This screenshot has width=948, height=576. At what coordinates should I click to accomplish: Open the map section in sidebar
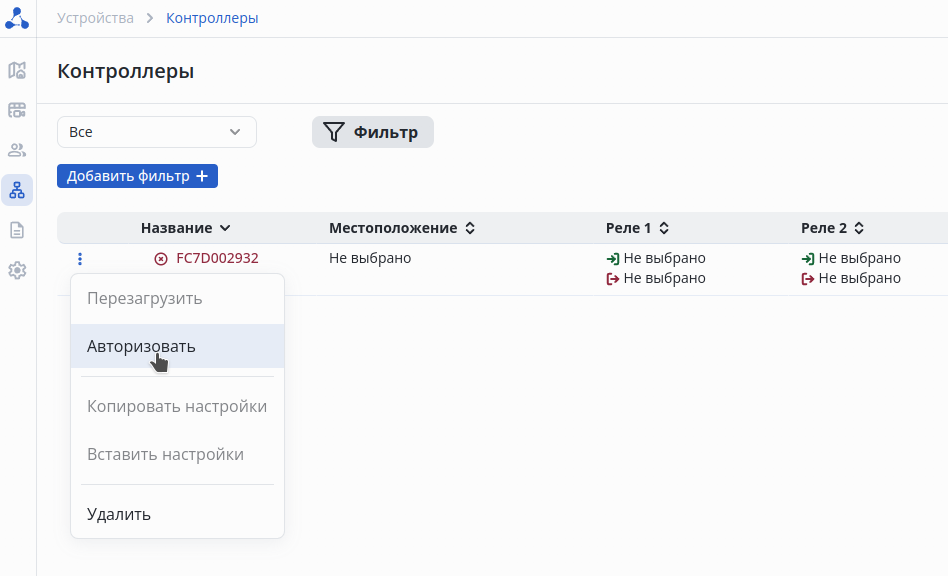(17, 70)
